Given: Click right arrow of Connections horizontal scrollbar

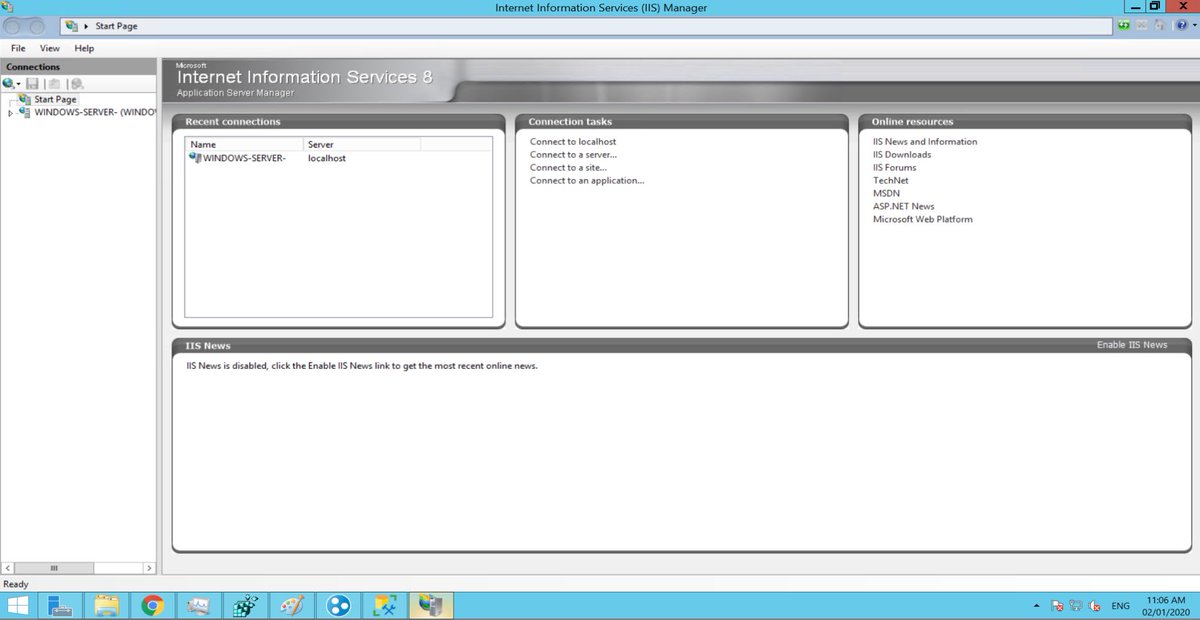Looking at the screenshot, I should pyautogui.click(x=150, y=568).
